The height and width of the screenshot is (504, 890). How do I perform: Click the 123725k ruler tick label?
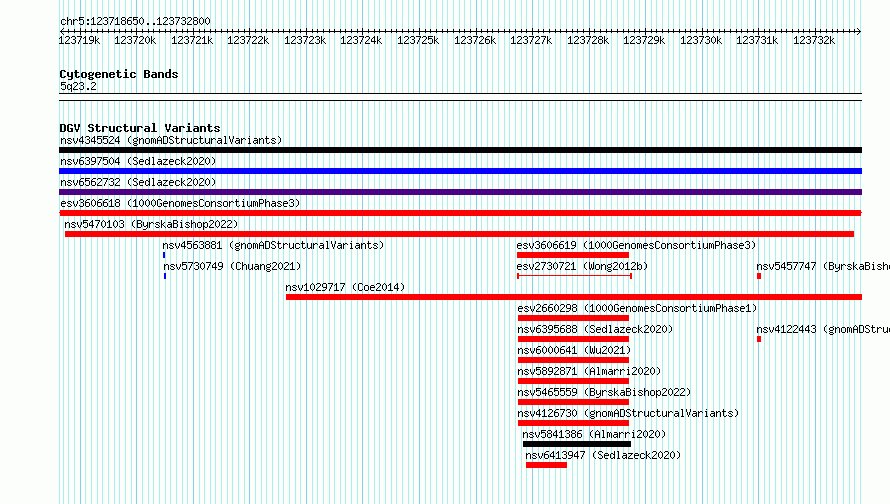click(x=418, y=40)
